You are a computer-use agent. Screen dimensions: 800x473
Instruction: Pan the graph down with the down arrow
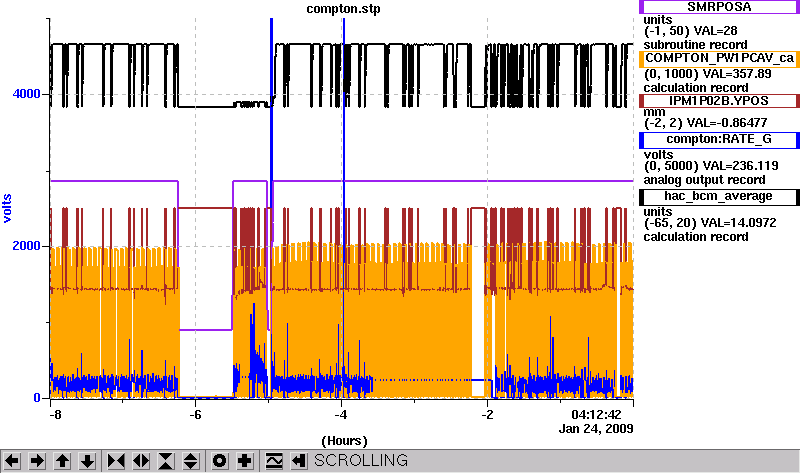[x=87, y=461]
